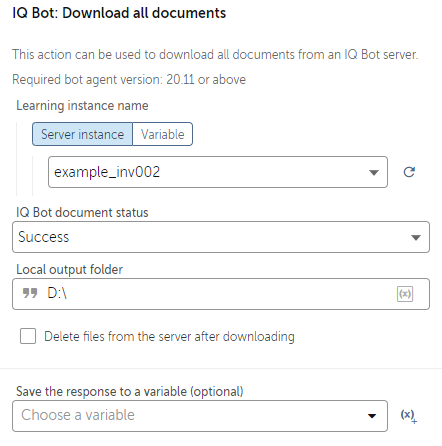Click the Learning instance name label

[x=82, y=106]
